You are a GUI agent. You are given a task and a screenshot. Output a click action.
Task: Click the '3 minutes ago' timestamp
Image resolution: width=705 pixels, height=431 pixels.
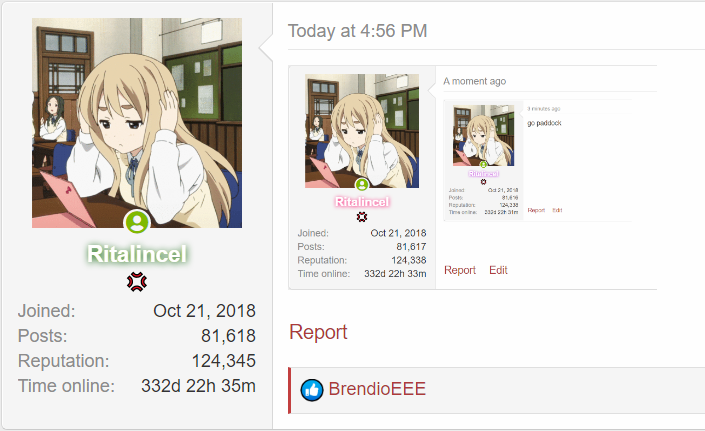click(544, 109)
